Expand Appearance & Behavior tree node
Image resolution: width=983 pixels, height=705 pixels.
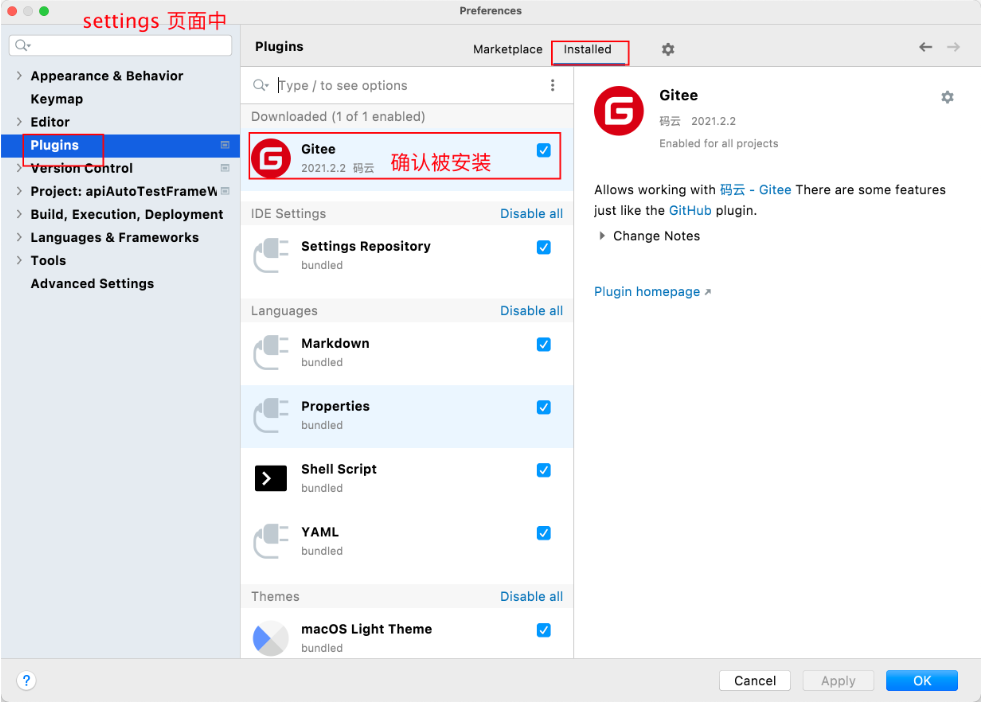(19, 76)
